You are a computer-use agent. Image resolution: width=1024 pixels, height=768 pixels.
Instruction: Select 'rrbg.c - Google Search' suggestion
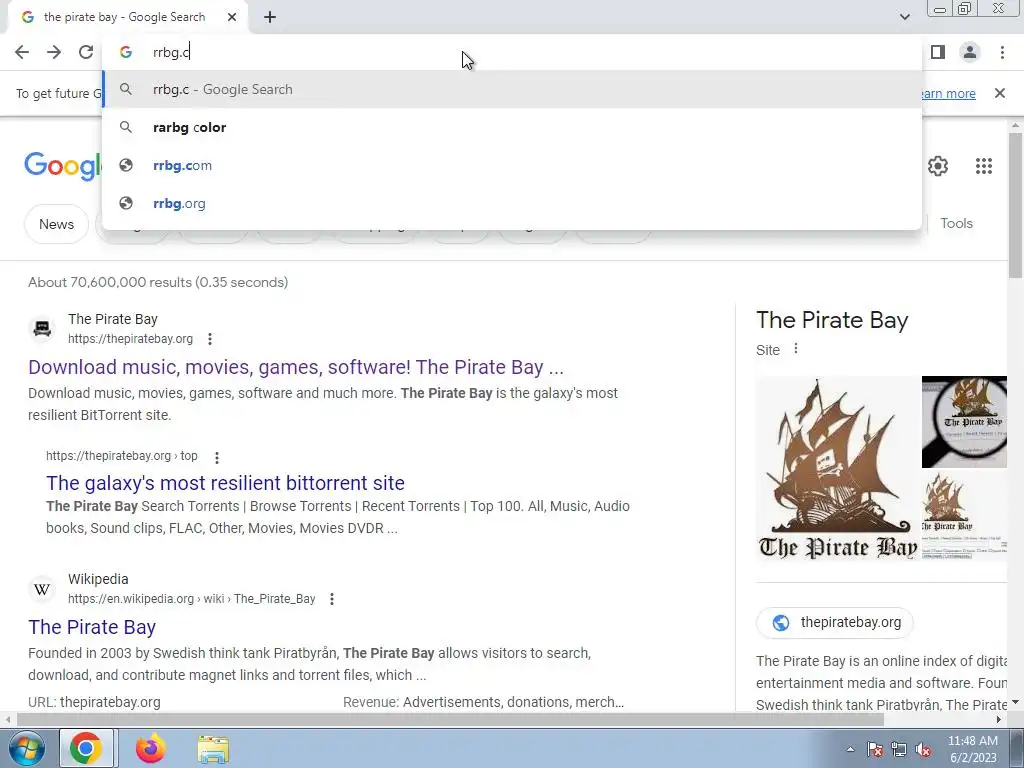[512, 89]
